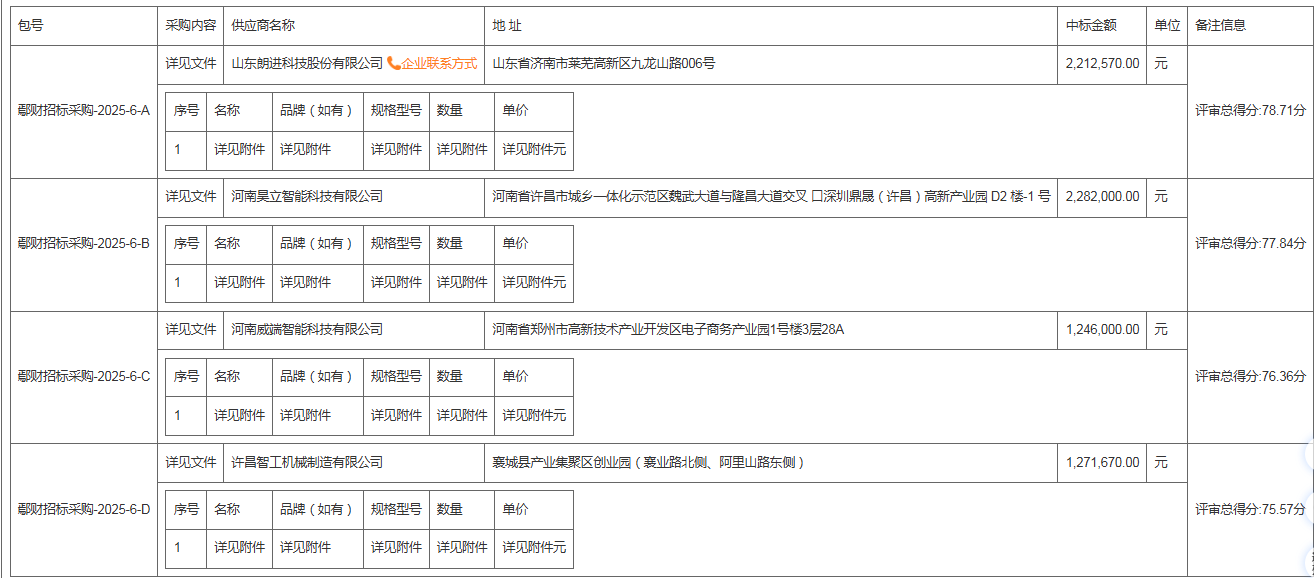The width and height of the screenshot is (1314, 578).
Task: Click serial number 1 in package 2025-6-D subtable
Action: coord(177,548)
